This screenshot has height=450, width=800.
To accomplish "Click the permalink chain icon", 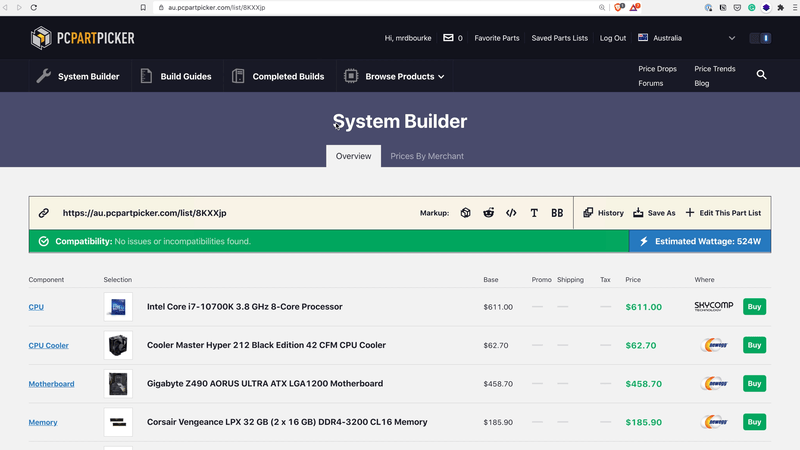I will coord(44,213).
